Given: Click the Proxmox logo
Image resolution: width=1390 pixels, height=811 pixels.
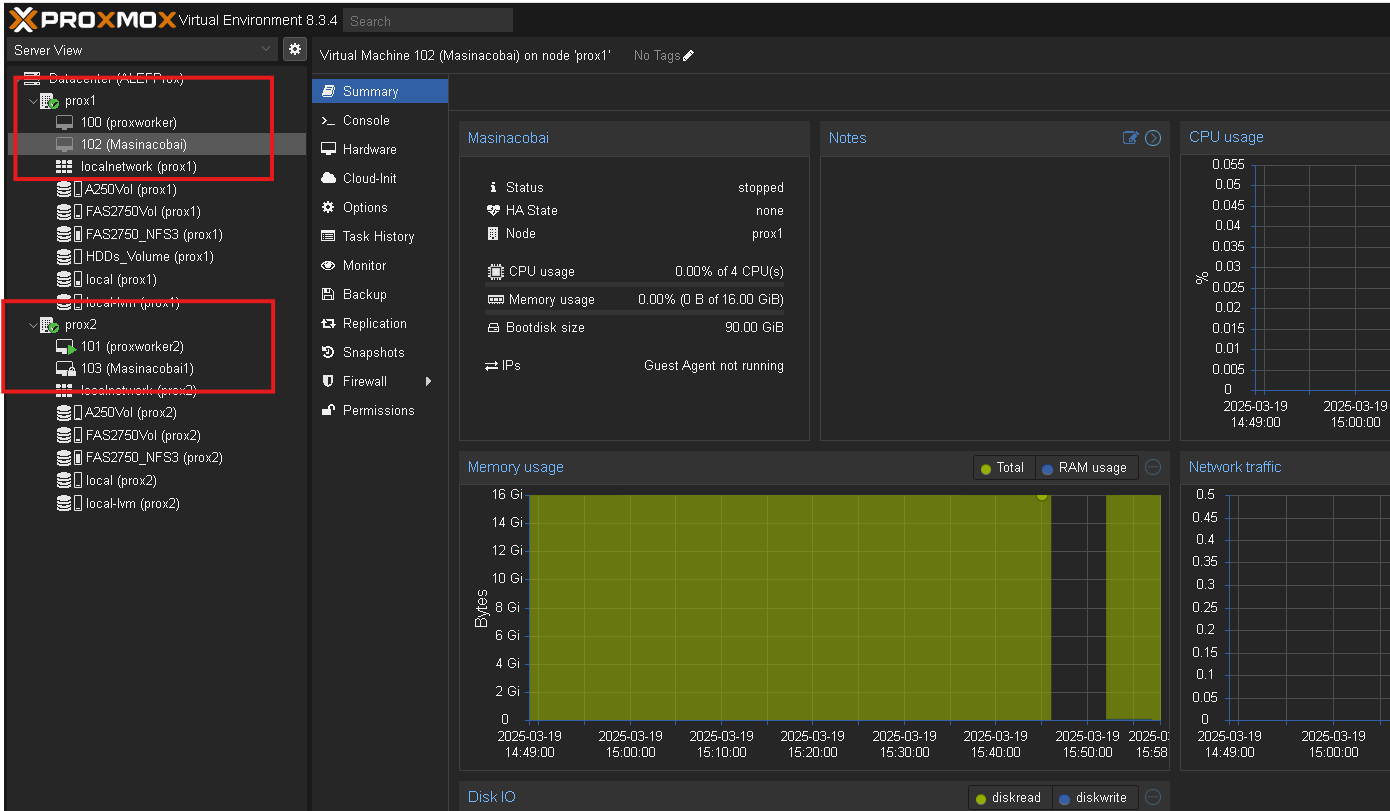Looking at the screenshot, I should coord(91,19).
